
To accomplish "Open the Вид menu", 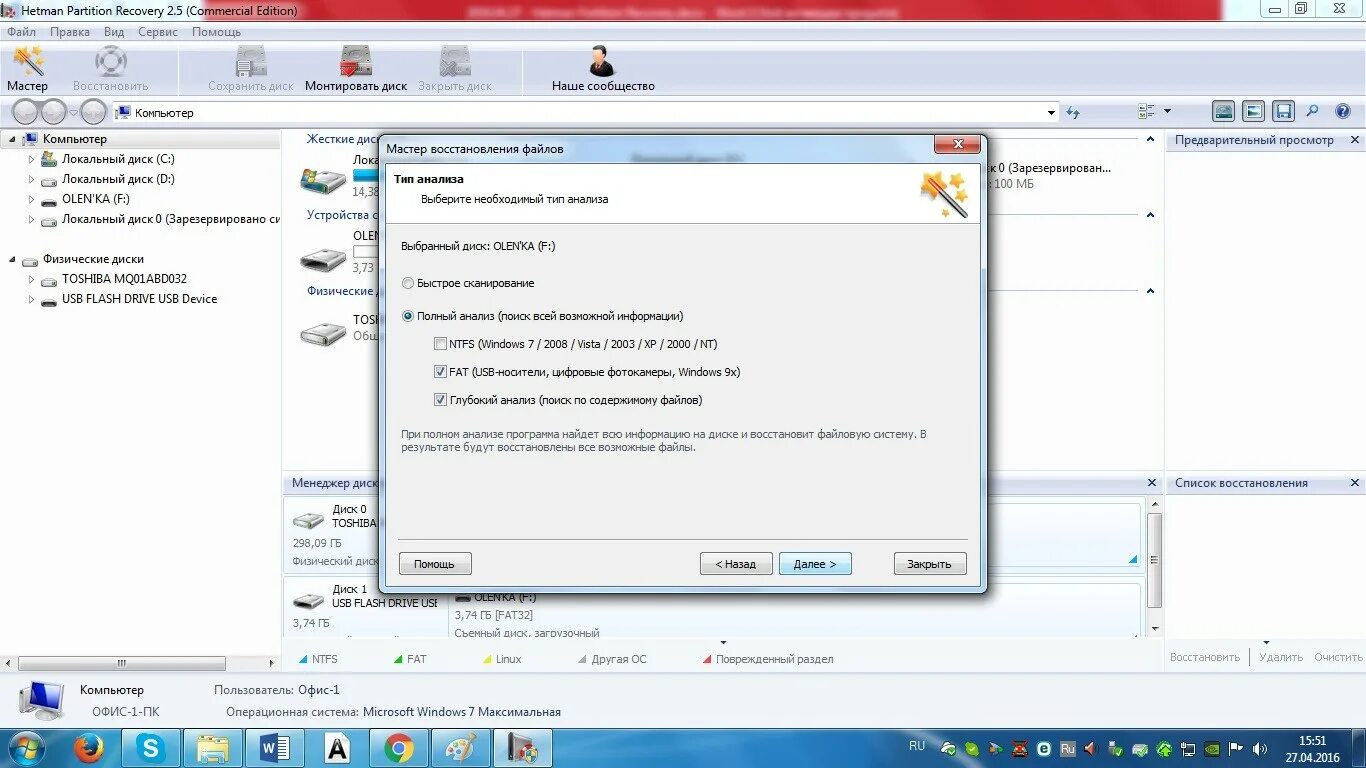I will [114, 32].
